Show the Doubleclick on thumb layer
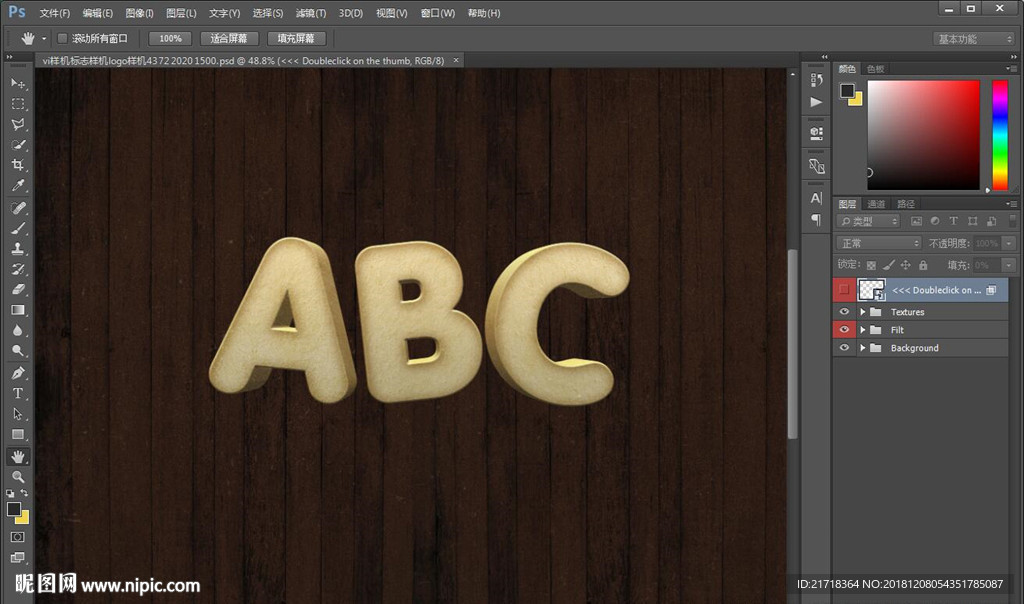Image resolution: width=1024 pixels, height=604 pixels. (x=844, y=289)
